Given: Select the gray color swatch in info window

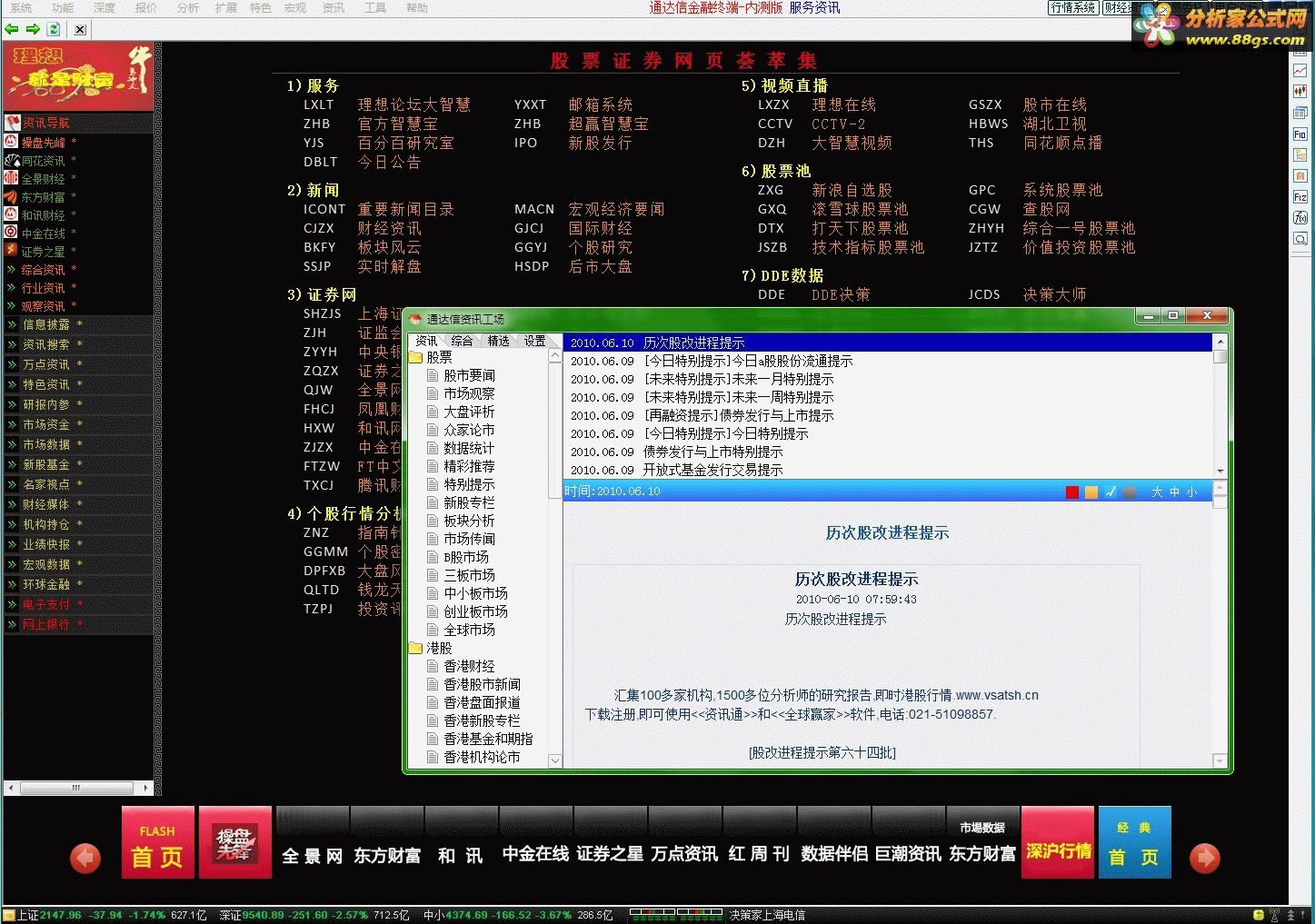Looking at the screenshot, I should (1130, 492).
